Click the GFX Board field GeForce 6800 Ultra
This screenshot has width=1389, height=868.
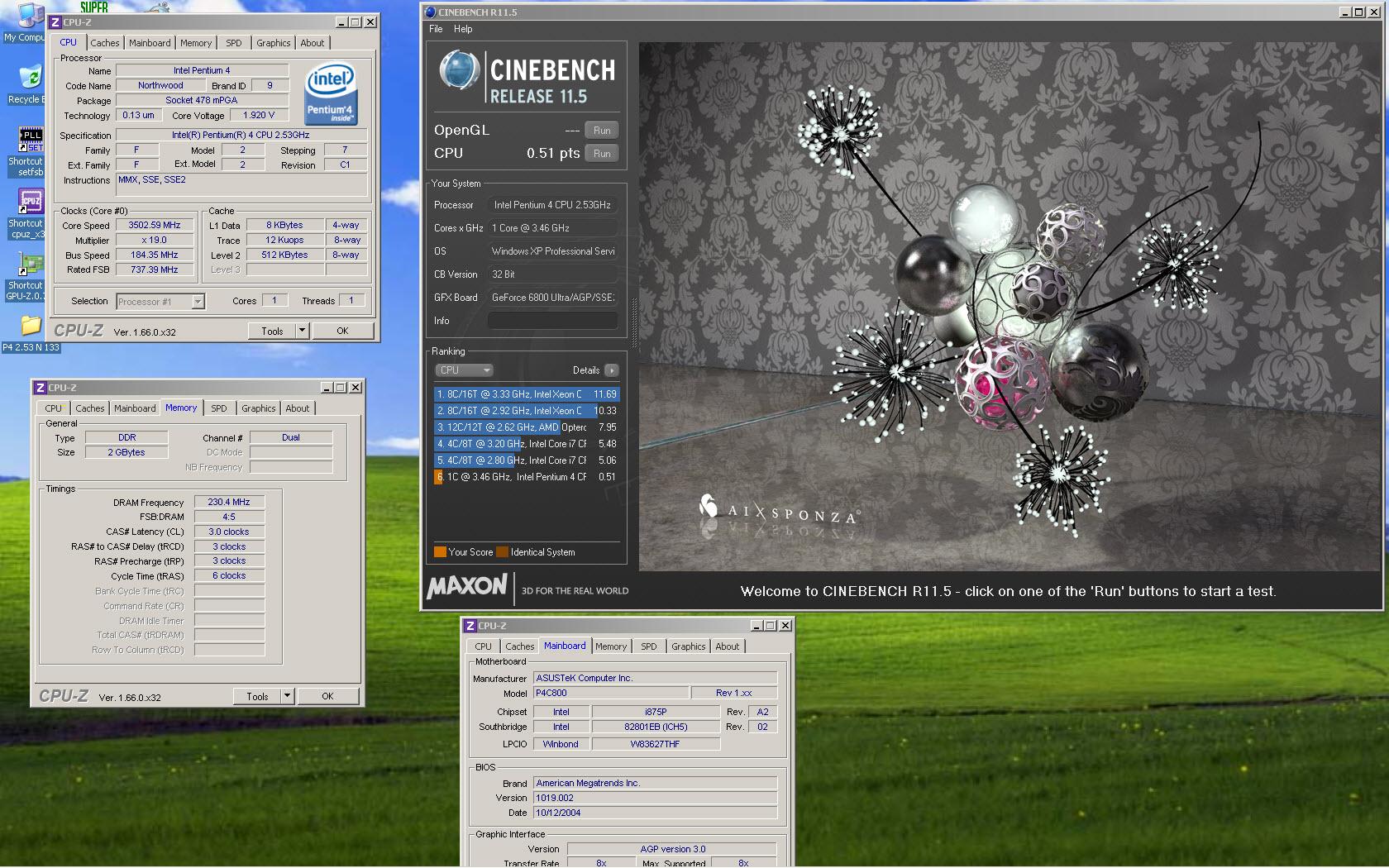[553, 298]
